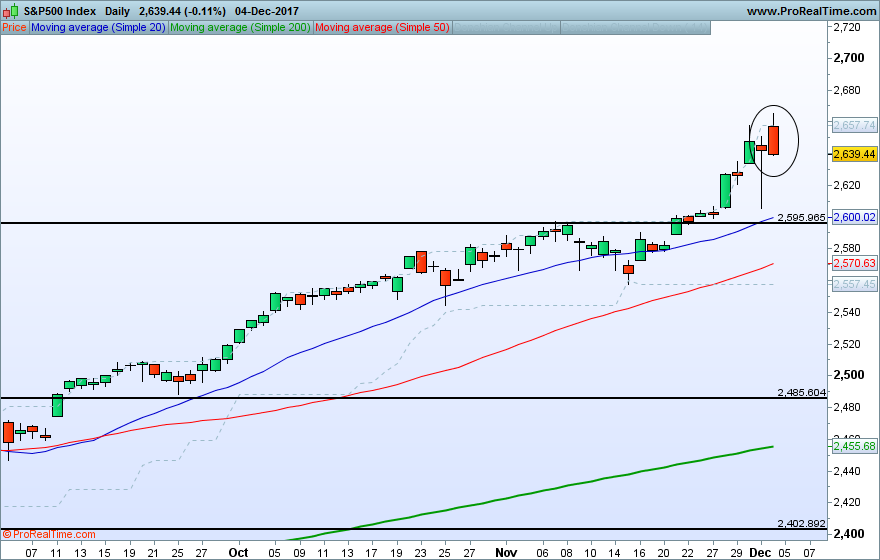
Task: Click the Dec month label on time axis
Action: (760, 553)
